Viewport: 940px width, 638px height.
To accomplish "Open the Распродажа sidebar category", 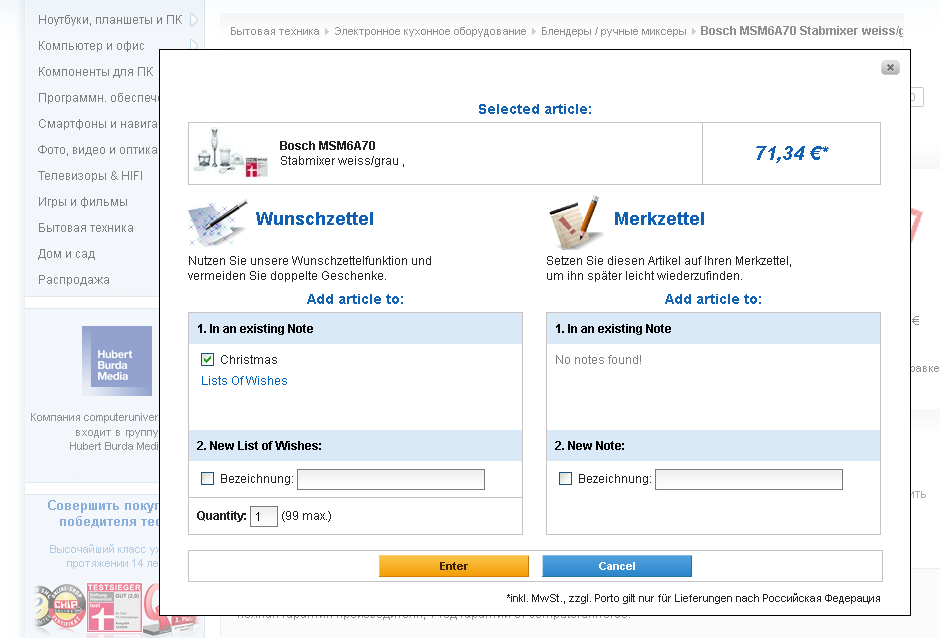I will click(x=74, y=280).
